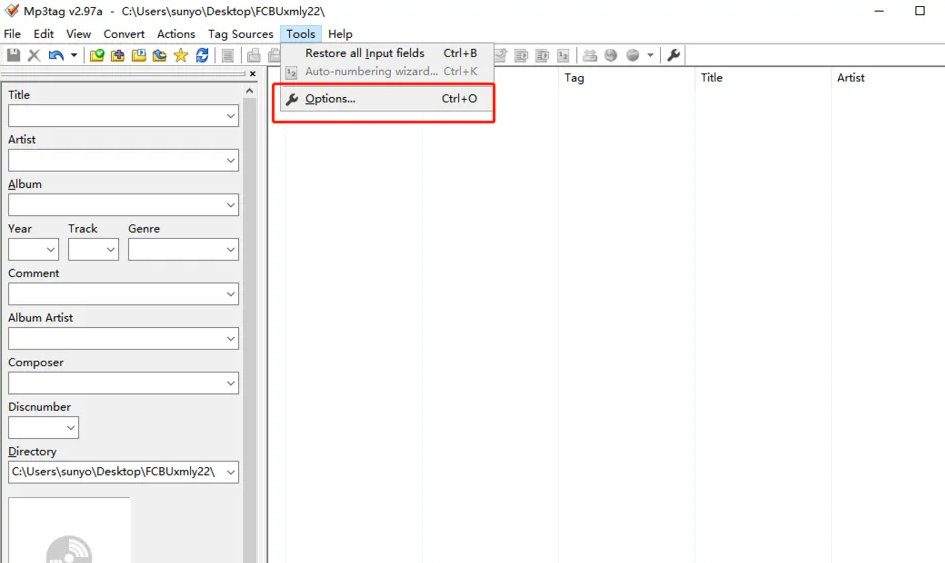Maximize the Mp3tag window
The height and width of the screenshot is (563, 945).
(x=920, y=11)
